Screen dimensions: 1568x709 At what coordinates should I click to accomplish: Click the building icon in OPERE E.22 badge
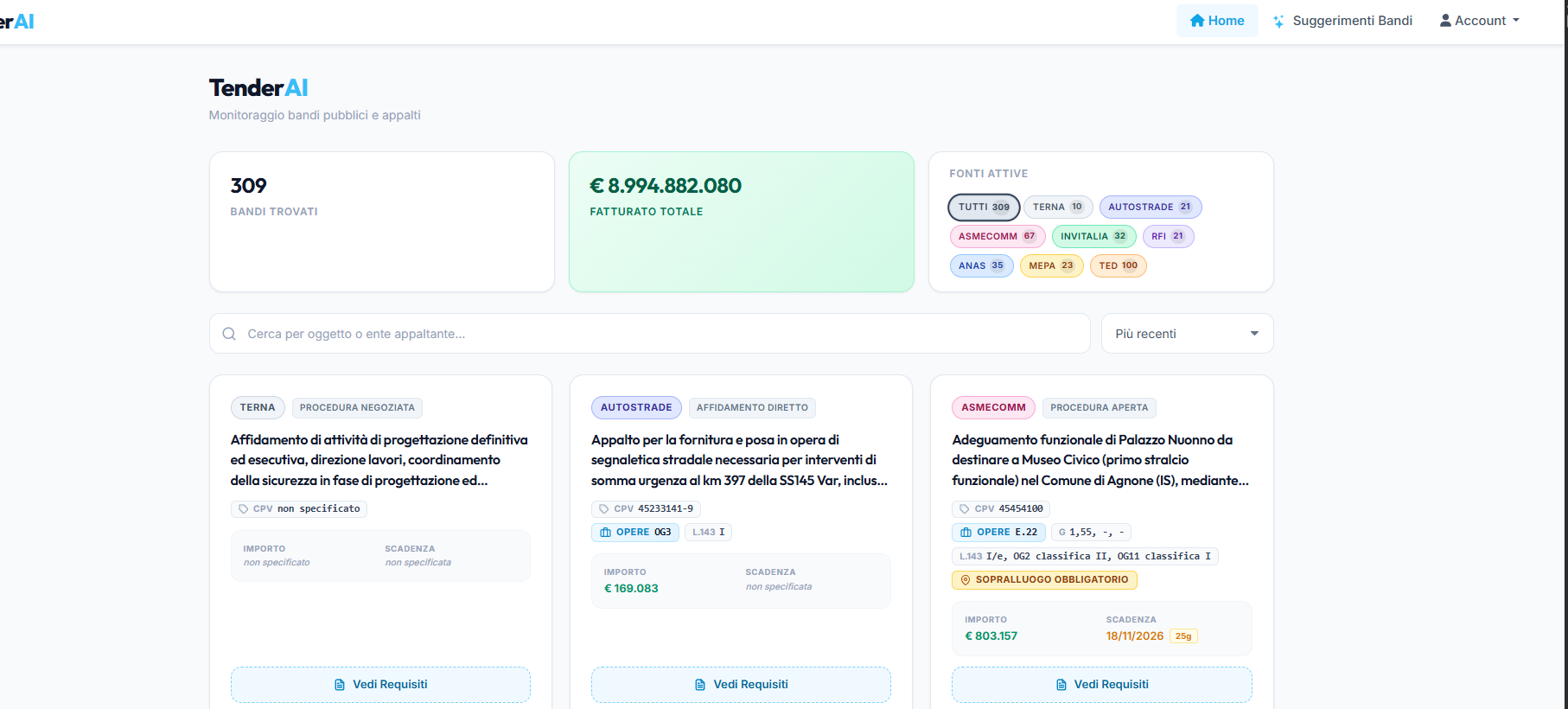point(966,533)
